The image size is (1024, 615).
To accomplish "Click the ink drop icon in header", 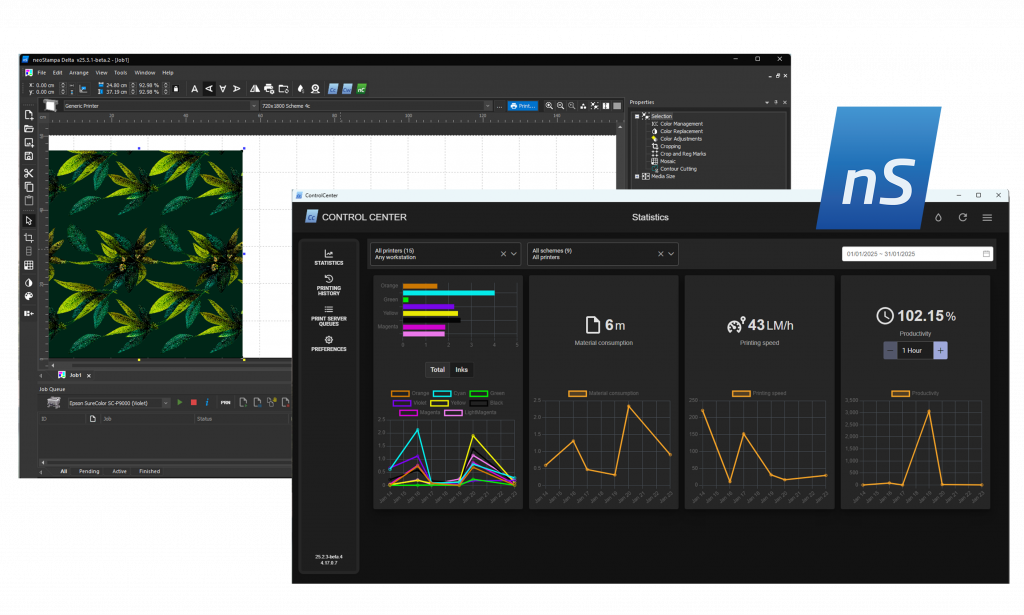I will 938,217.
